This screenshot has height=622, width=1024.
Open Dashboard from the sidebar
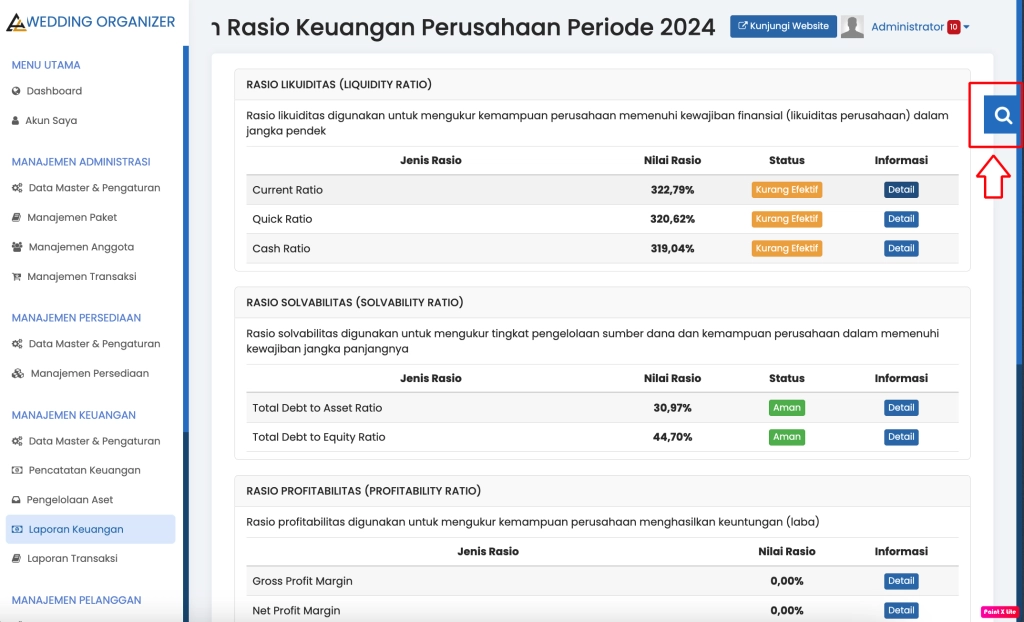point(54,91)
